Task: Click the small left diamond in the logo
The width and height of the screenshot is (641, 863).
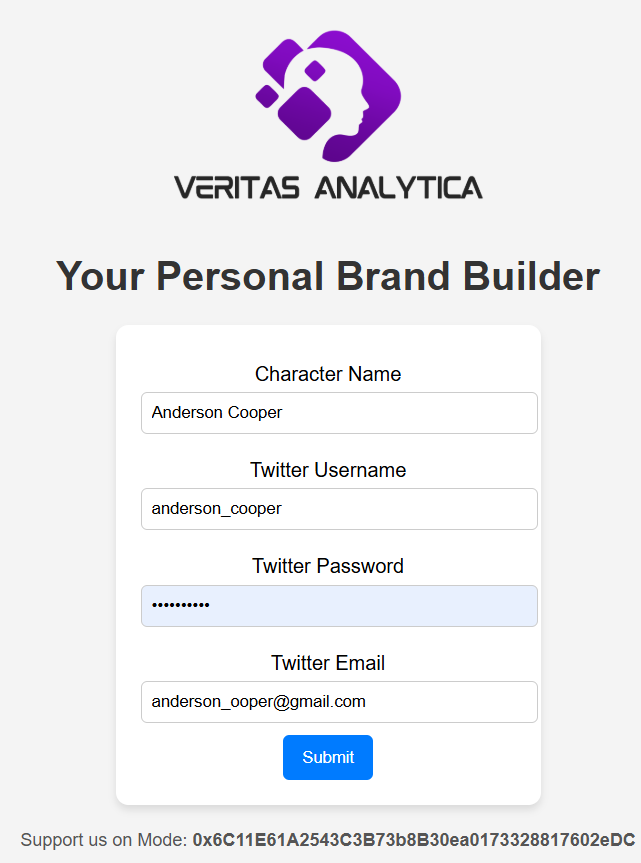Action: [267, 95]
